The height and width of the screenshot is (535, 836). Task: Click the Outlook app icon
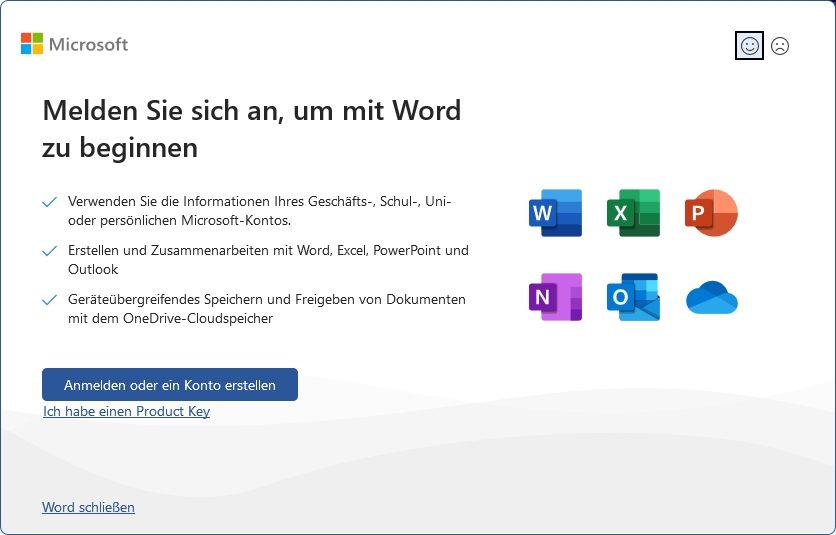633,297
